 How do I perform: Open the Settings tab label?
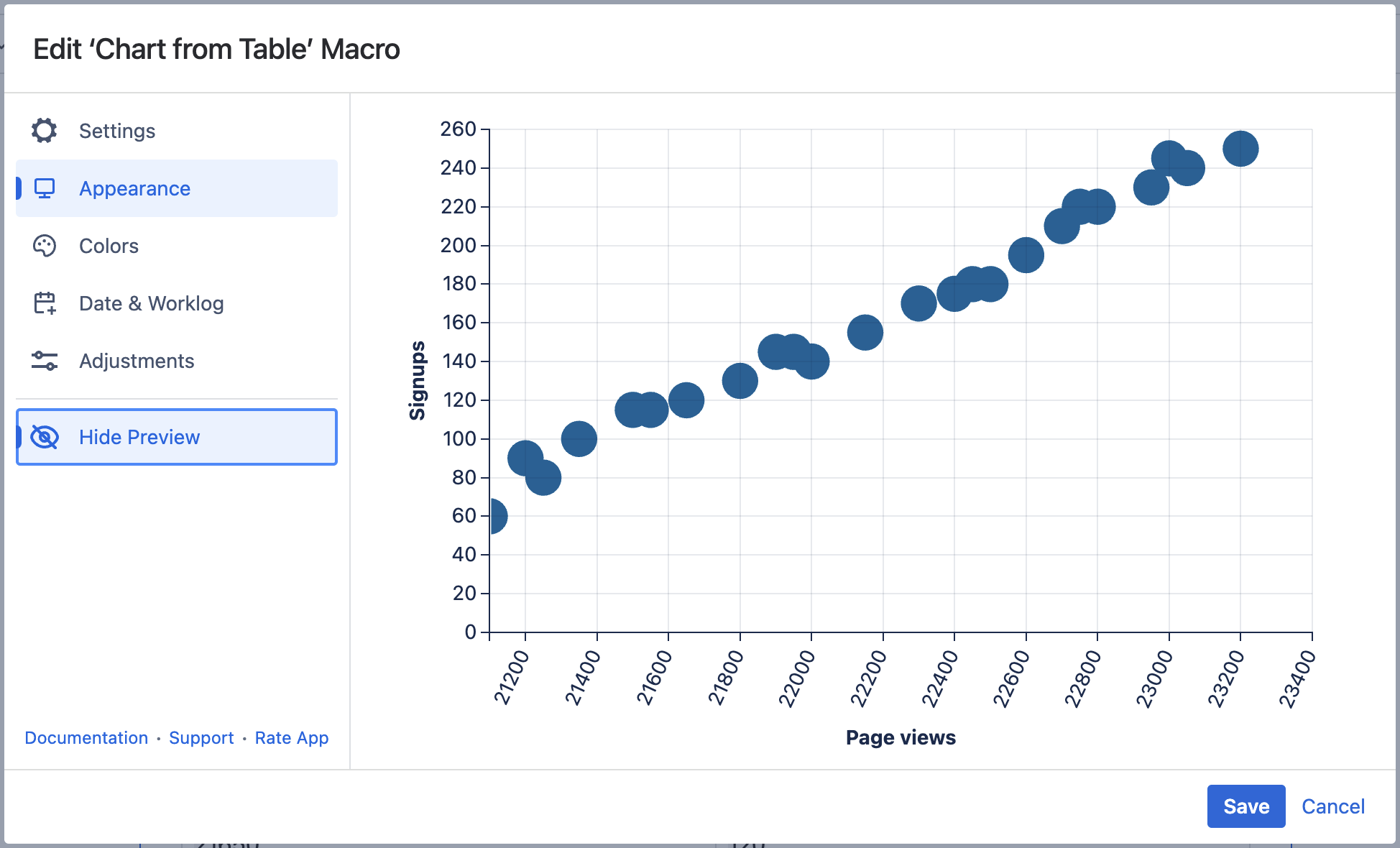click(x=117, y=131)
